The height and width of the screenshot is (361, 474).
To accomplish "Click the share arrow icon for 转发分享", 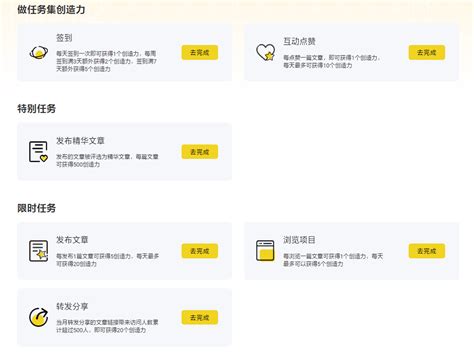I will pyautogui.click(x=39, y=317).
